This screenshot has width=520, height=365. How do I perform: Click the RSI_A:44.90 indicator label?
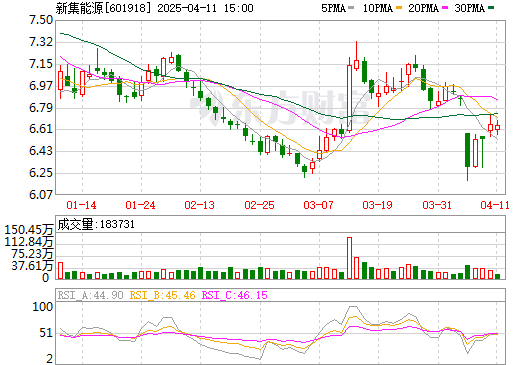pyautogui.click(x=90, y=295)
